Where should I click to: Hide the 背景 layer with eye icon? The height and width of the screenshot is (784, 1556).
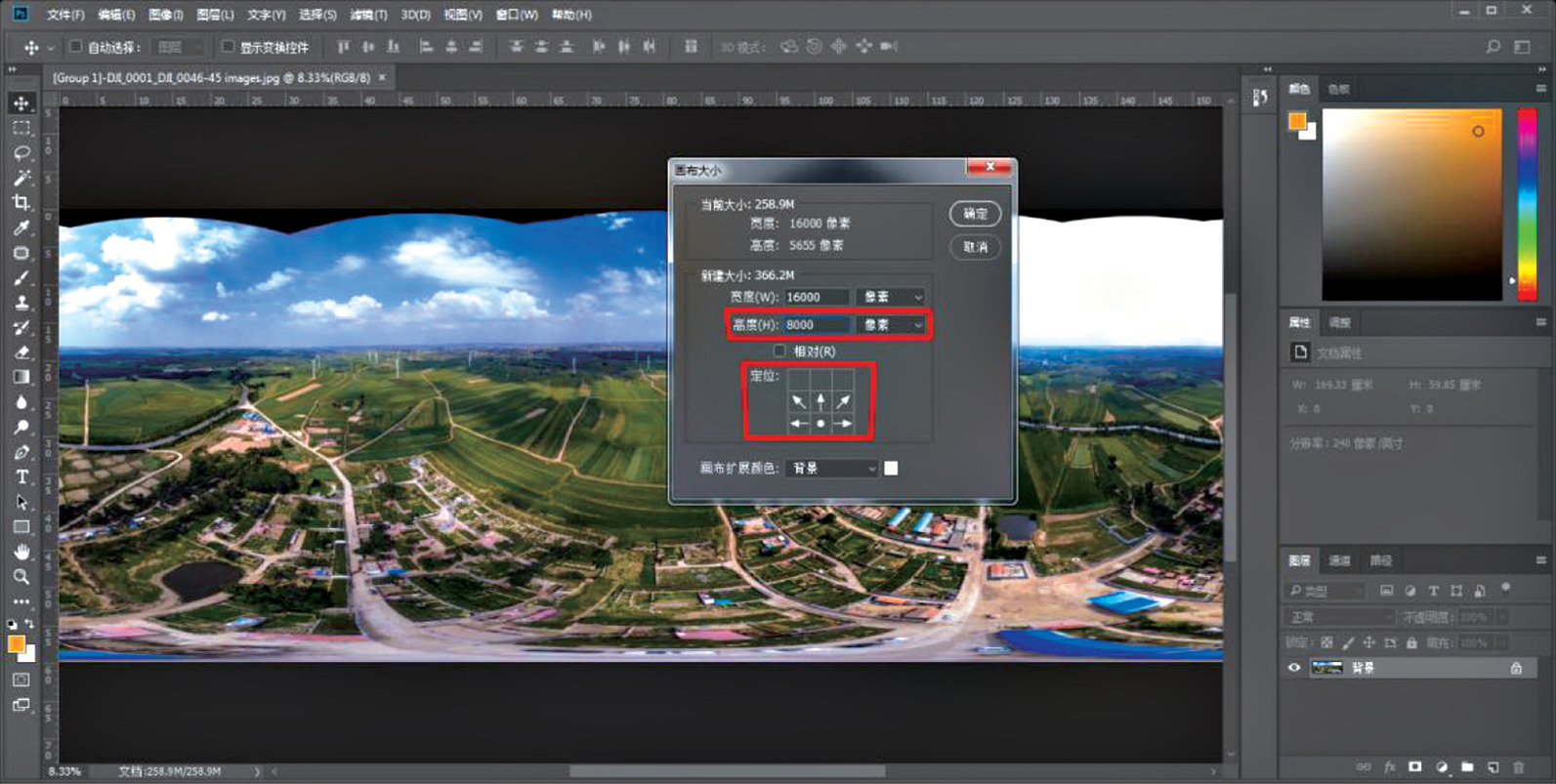point(1294,668)
